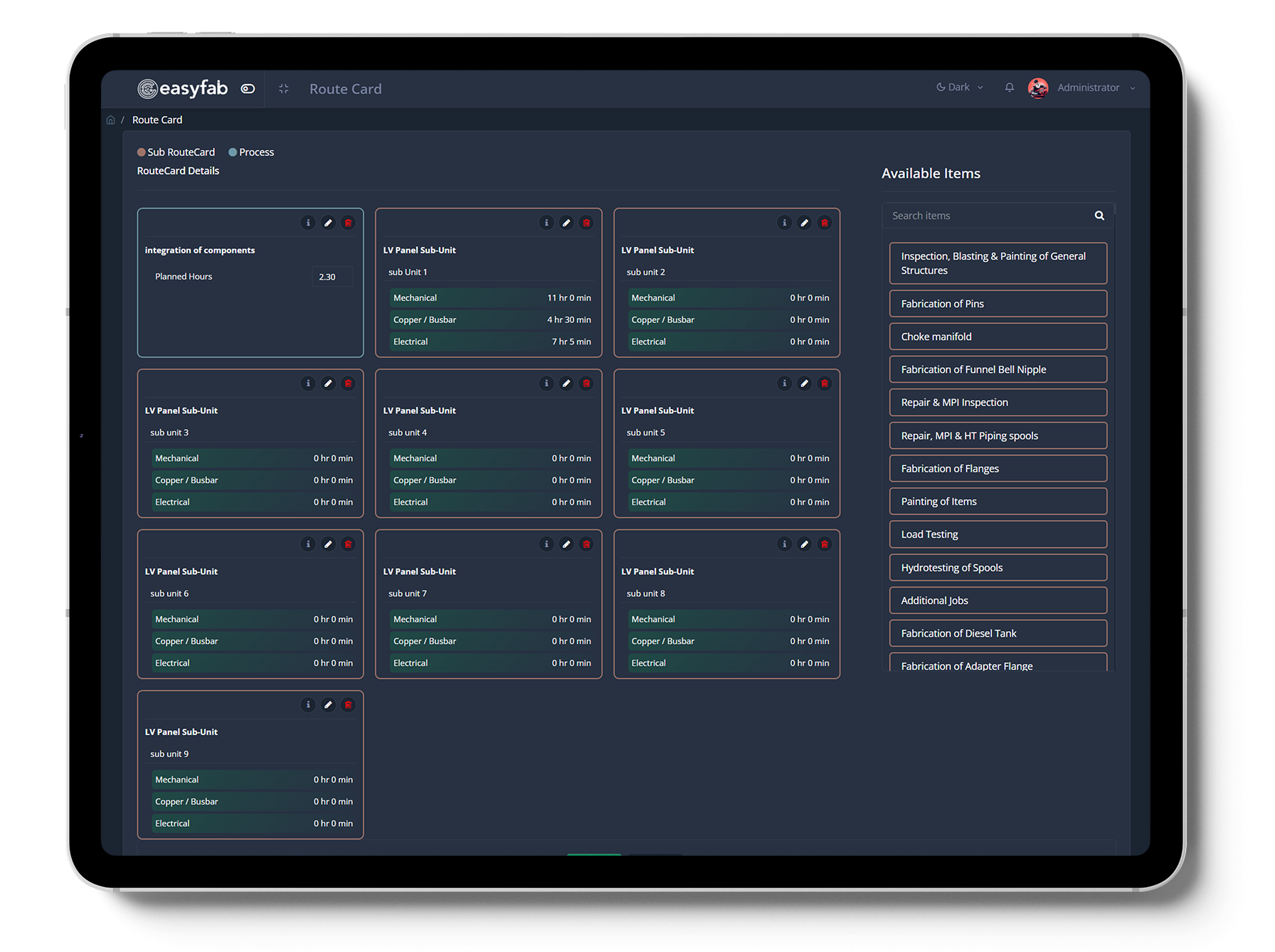
Task: Edit the sub unit 5 card
Action: point(804,384)
